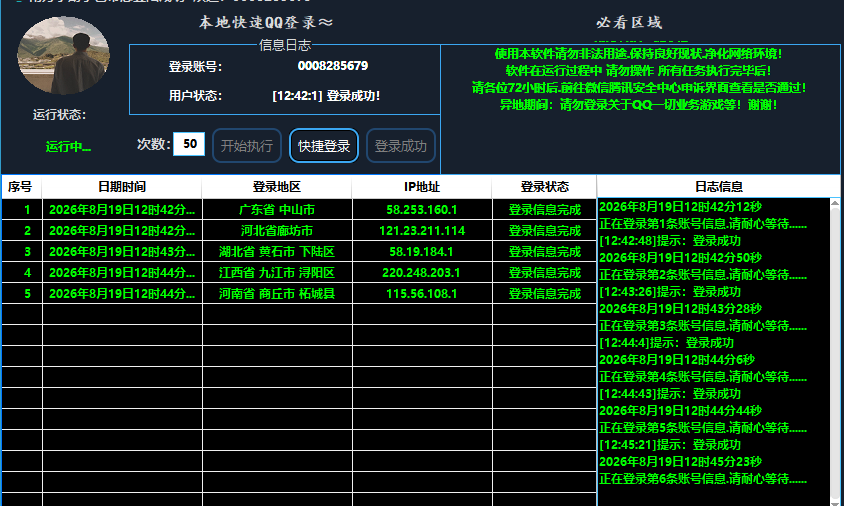Click IP address 115.56.108.1
Screen dimensions: 844x506
[x=421, y=293]
